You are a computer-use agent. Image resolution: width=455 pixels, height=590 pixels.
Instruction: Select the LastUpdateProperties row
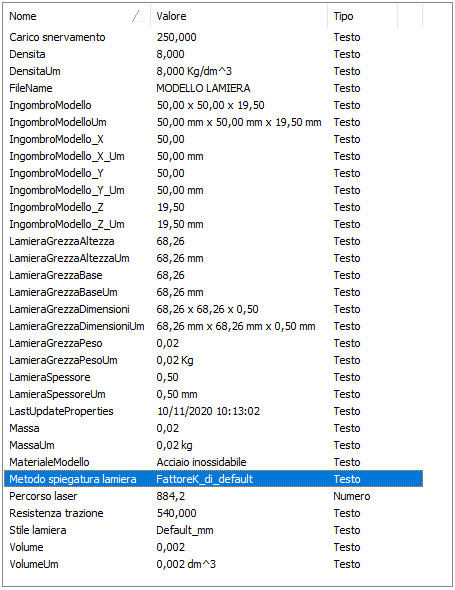point(213,411)
